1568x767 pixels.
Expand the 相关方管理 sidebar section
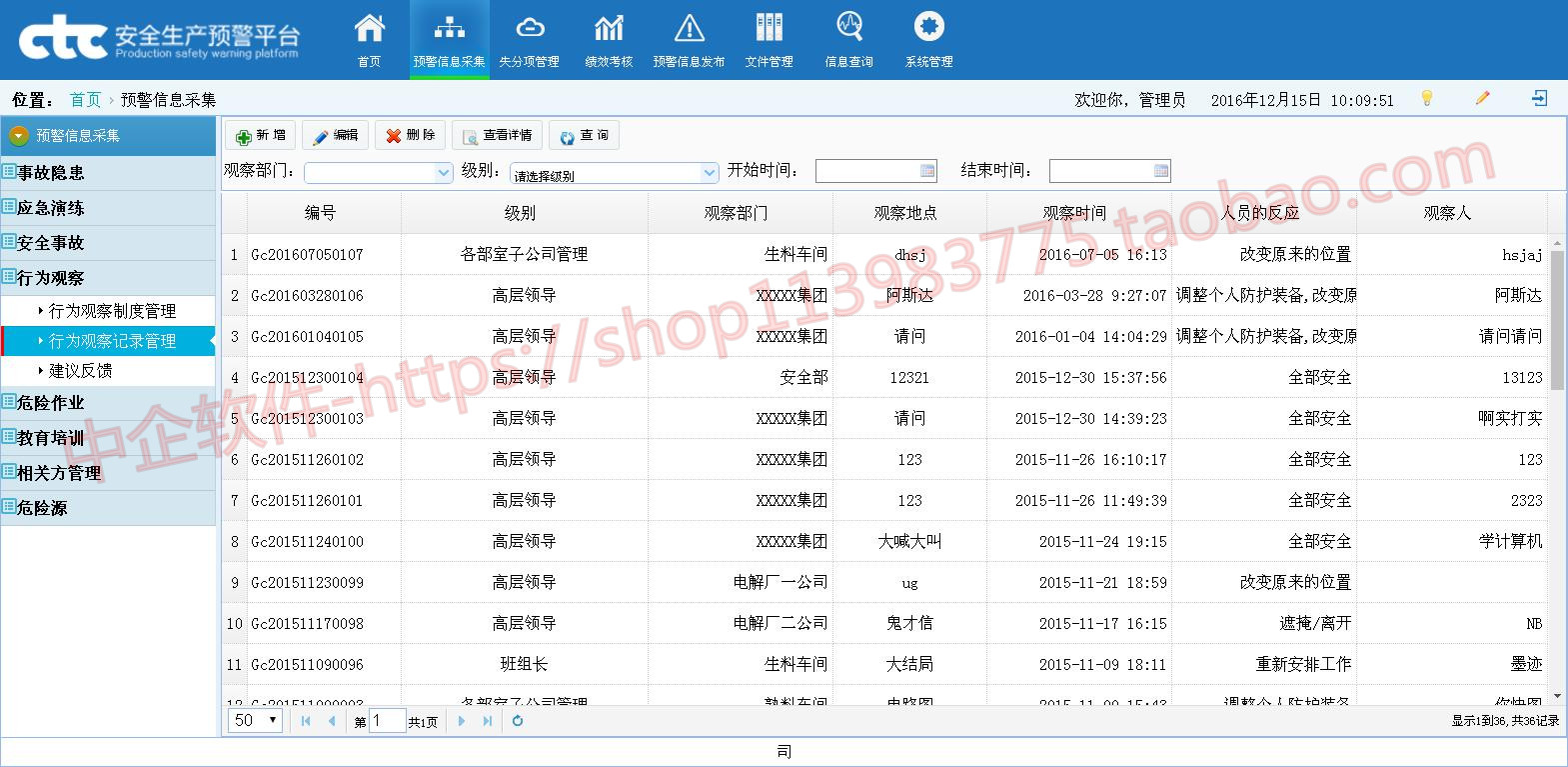click(x=108, y=473)
